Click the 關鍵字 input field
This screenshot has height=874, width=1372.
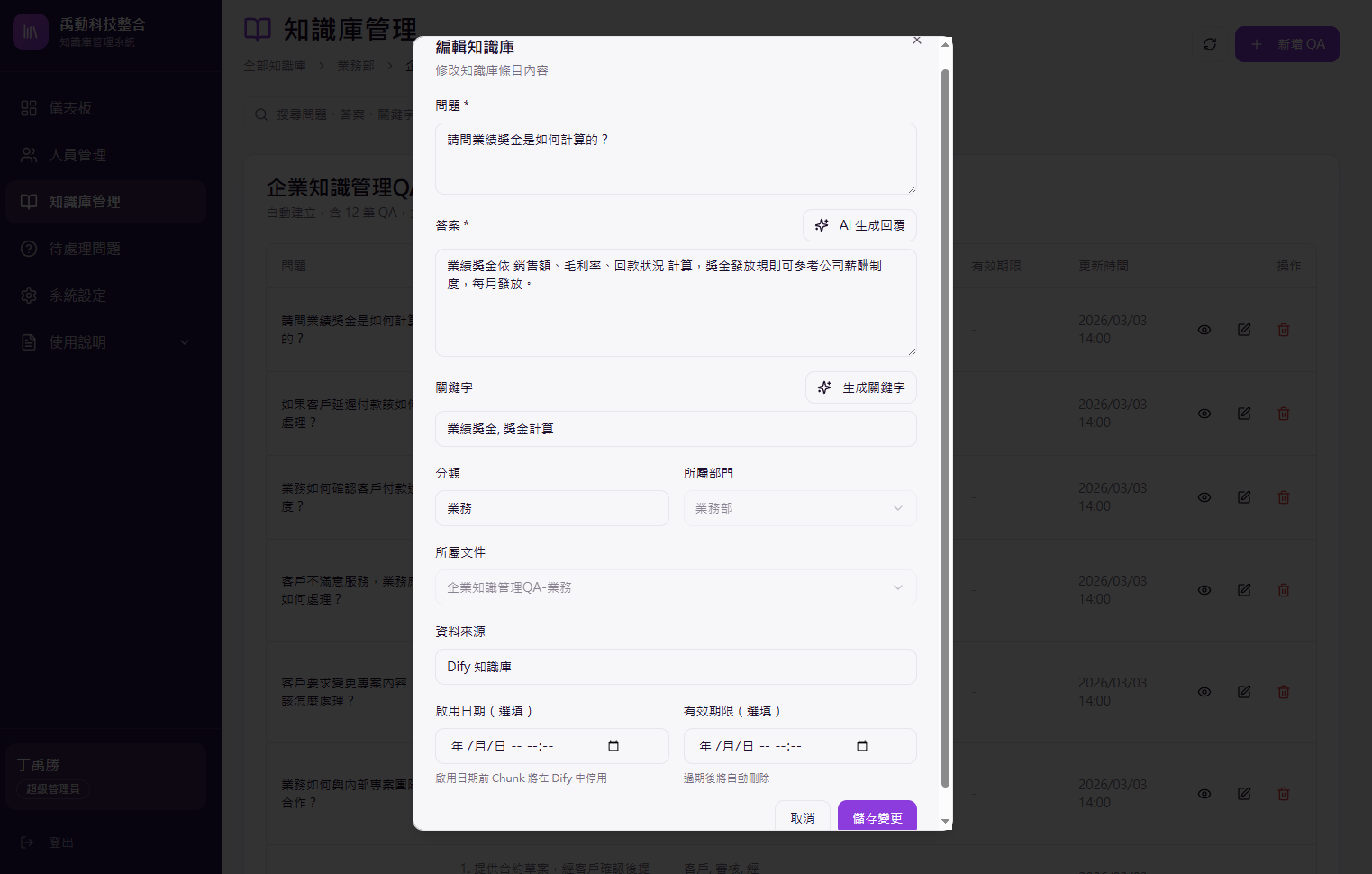(x=676, y=429)
